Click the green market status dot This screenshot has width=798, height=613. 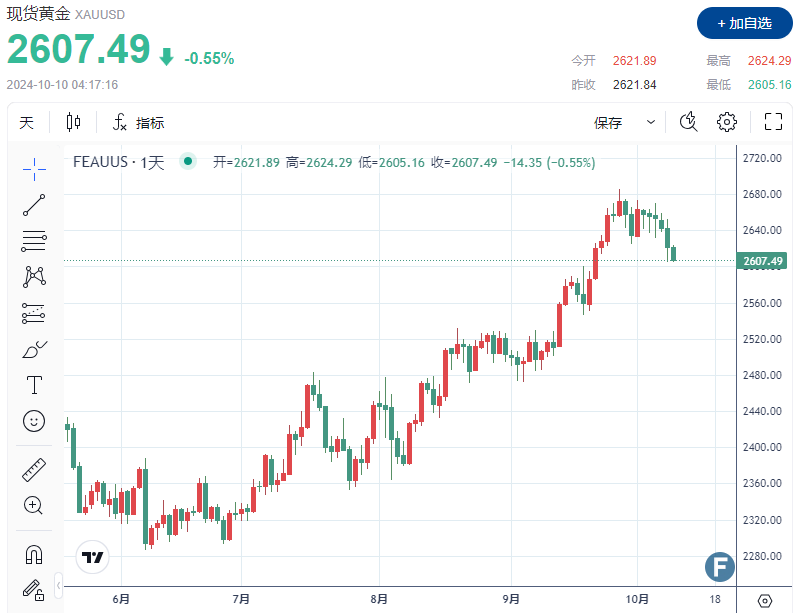[188, 161]
